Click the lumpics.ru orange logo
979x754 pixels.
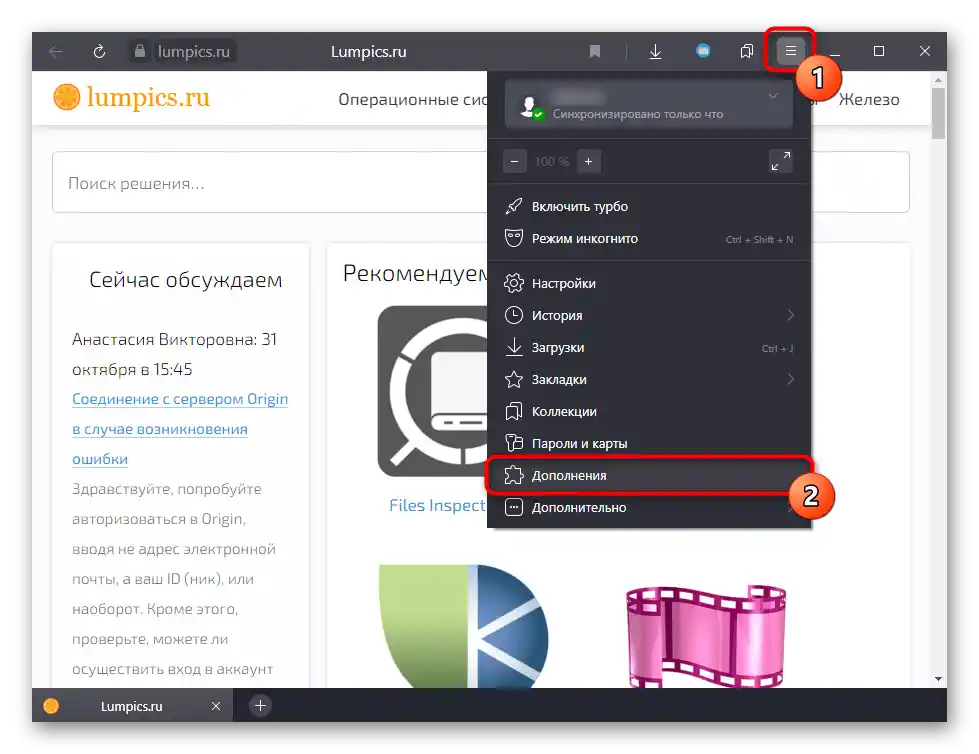132,97
